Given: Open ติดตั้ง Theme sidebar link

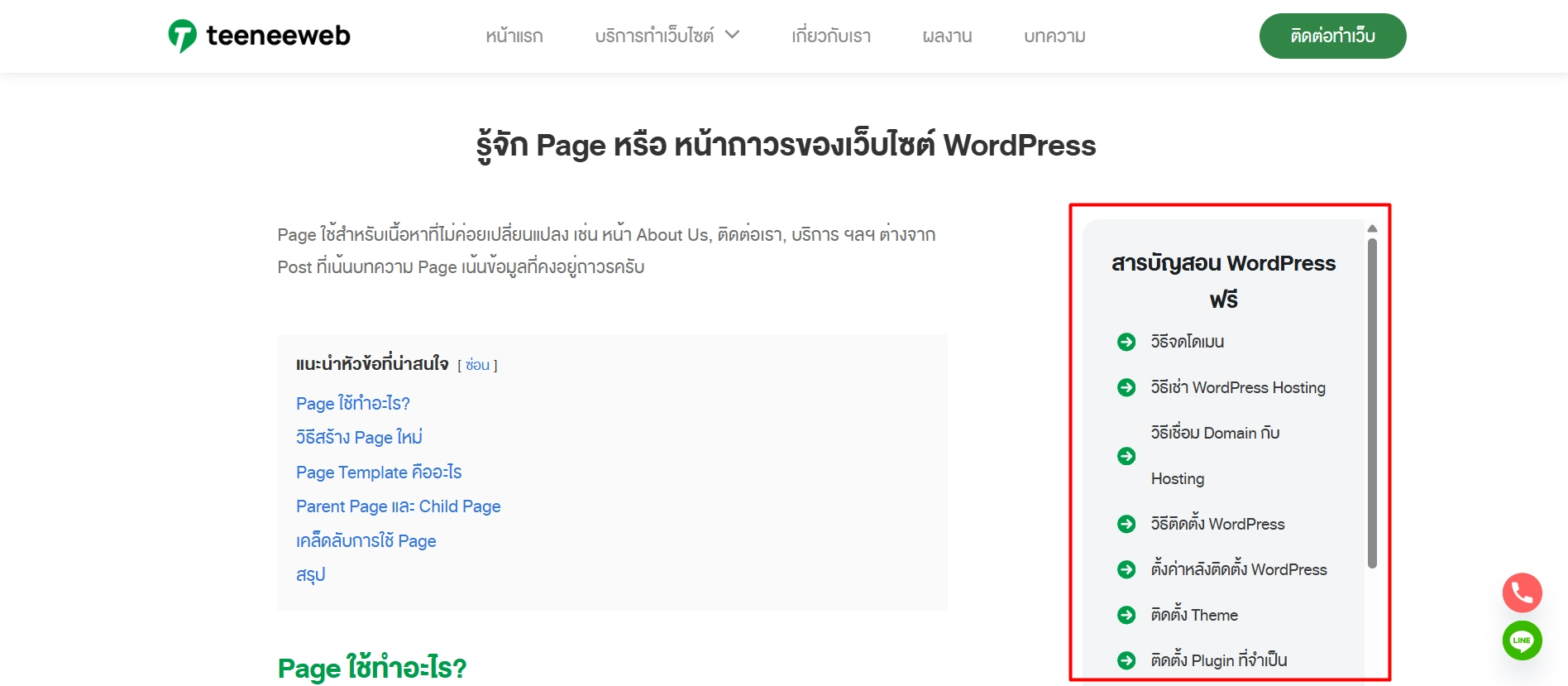Looking at the screenshot, I should click(x=1194, y=615).
